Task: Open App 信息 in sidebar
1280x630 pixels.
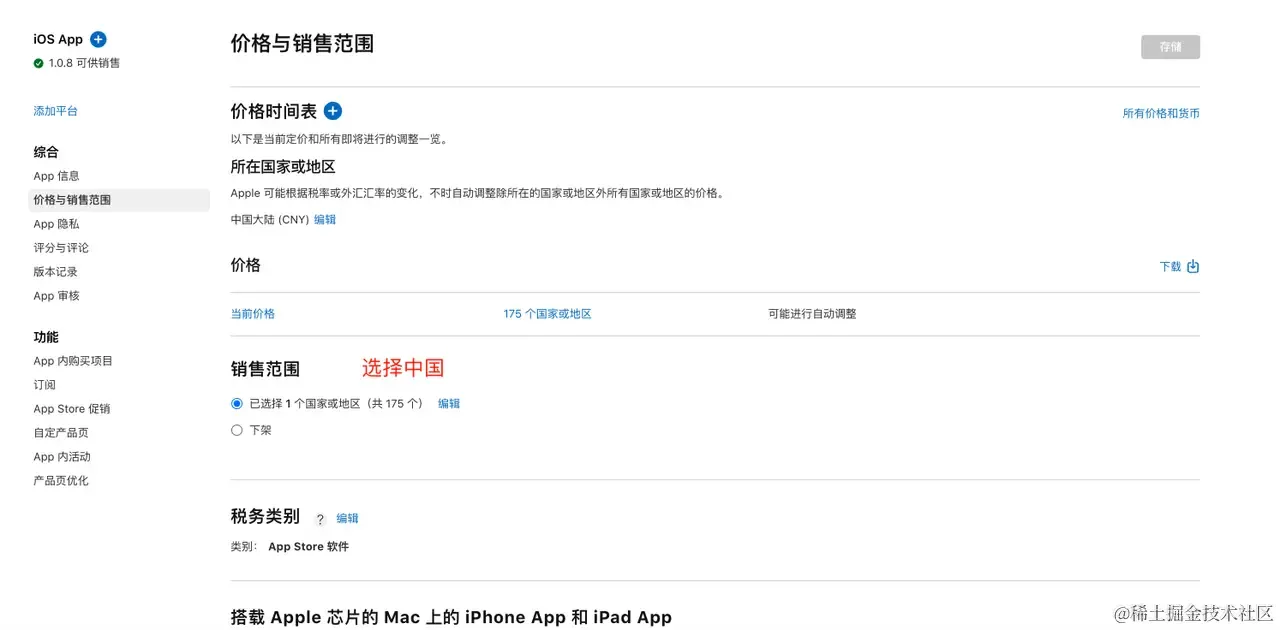Action: coord(56,176)
